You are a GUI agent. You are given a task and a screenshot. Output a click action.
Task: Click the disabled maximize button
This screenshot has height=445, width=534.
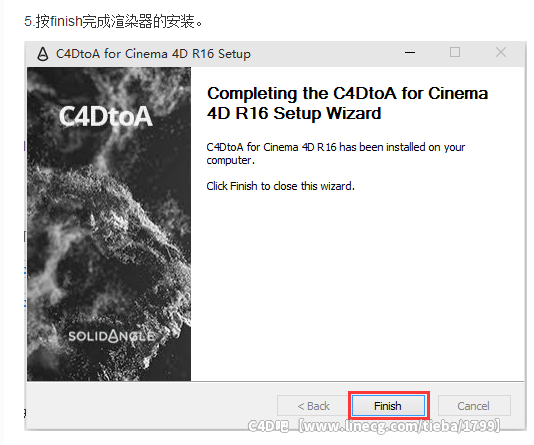tap(455, 52)
